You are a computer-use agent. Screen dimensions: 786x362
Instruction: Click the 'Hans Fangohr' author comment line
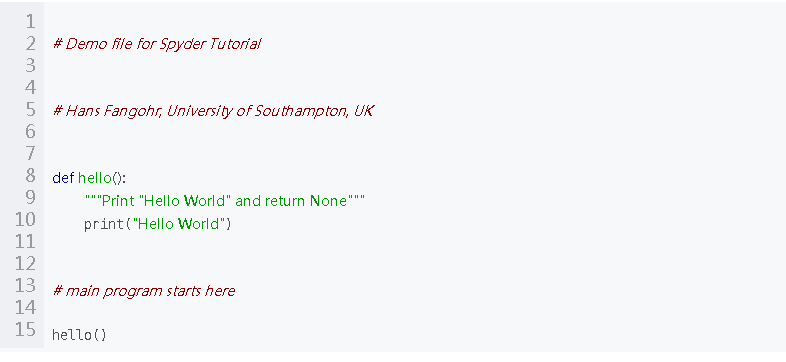click(213, 111)
